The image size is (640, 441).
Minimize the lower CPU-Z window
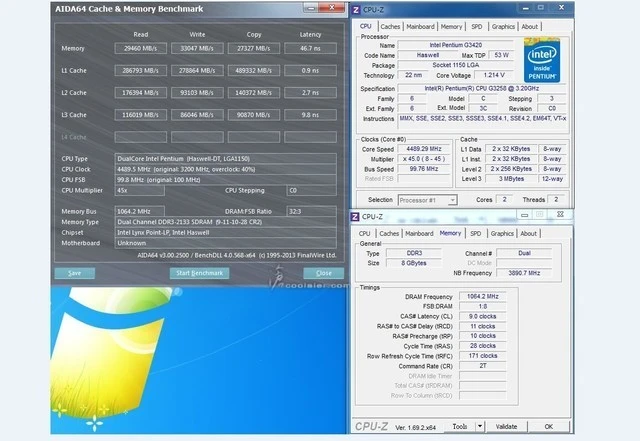524,215
